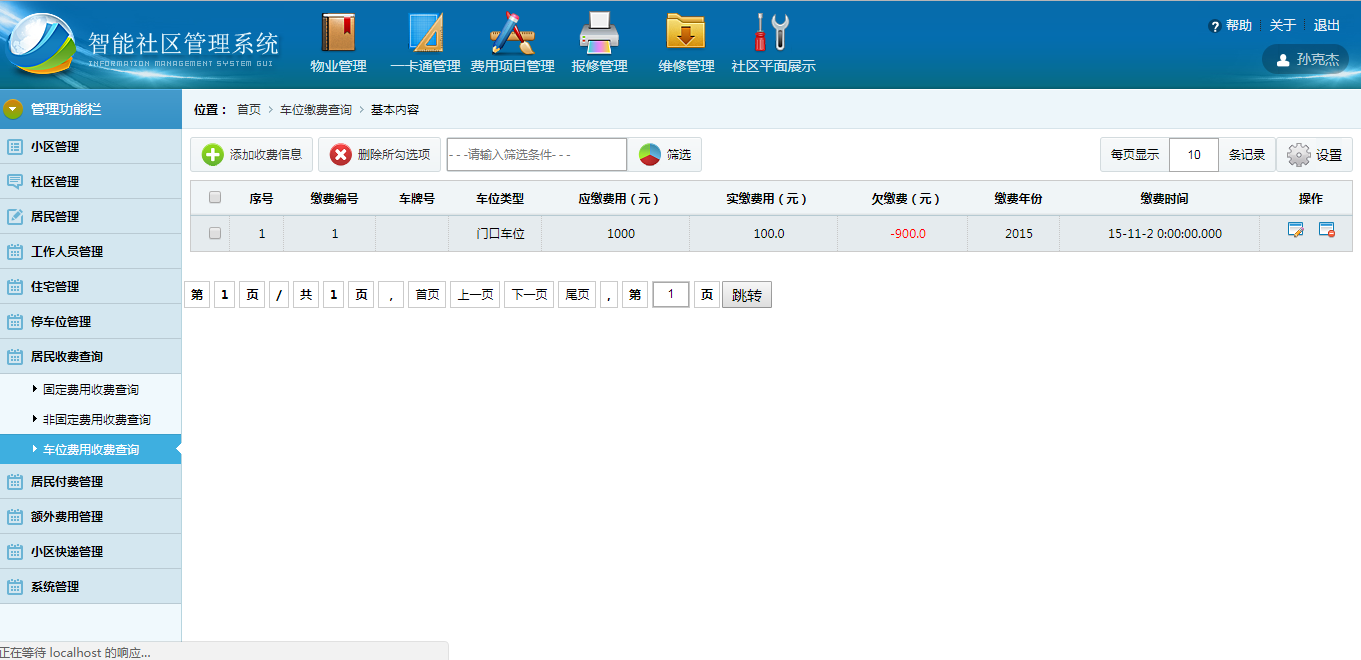The image size is (1361, 660).
Task: Click the 欠缴费（元）column header
Action: 905,198
